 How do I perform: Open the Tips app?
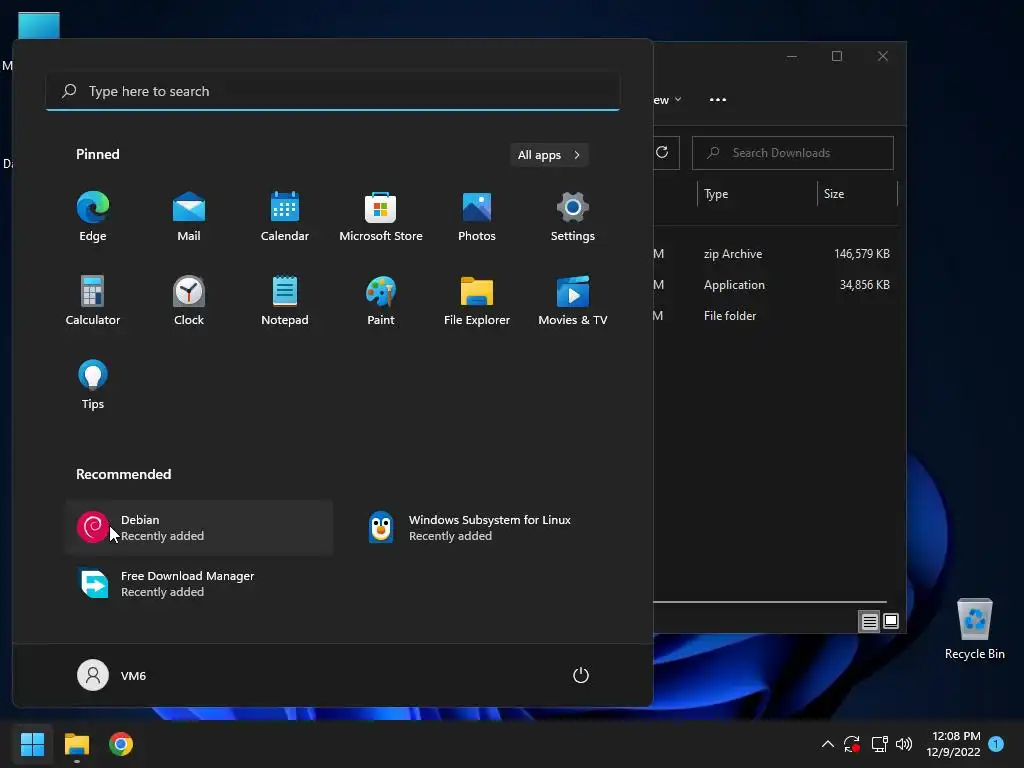tap(92, 385)
